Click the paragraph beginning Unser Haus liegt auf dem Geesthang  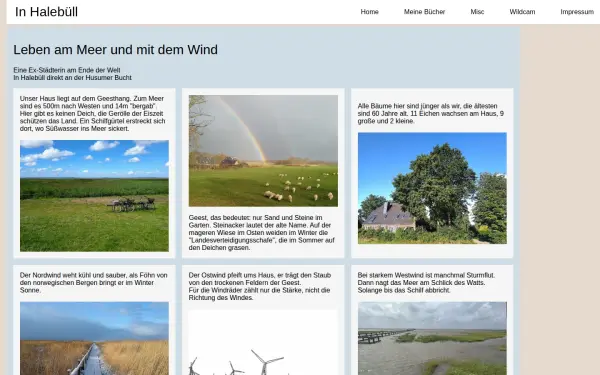coord(93,114)
